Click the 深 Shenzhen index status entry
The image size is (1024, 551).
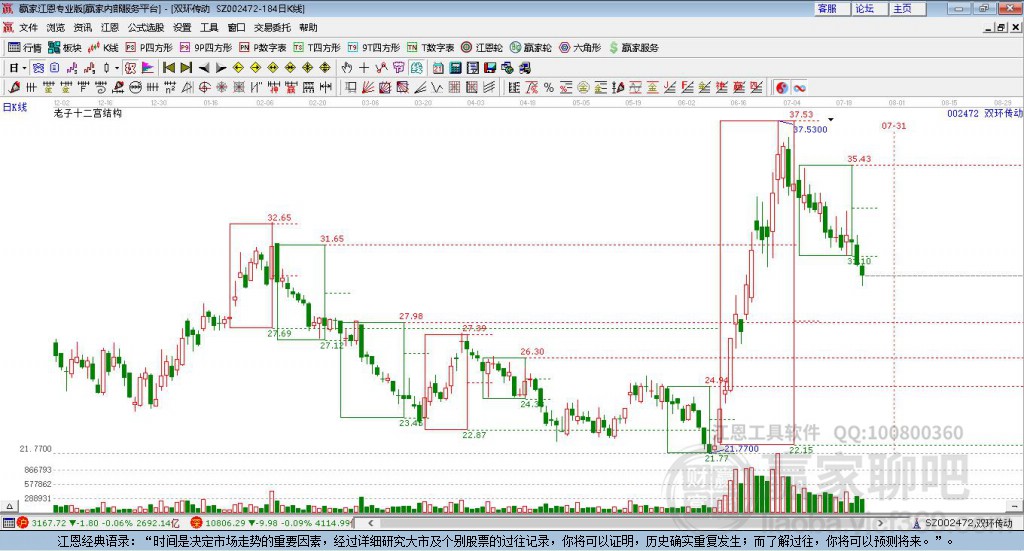tap(271, 523)
